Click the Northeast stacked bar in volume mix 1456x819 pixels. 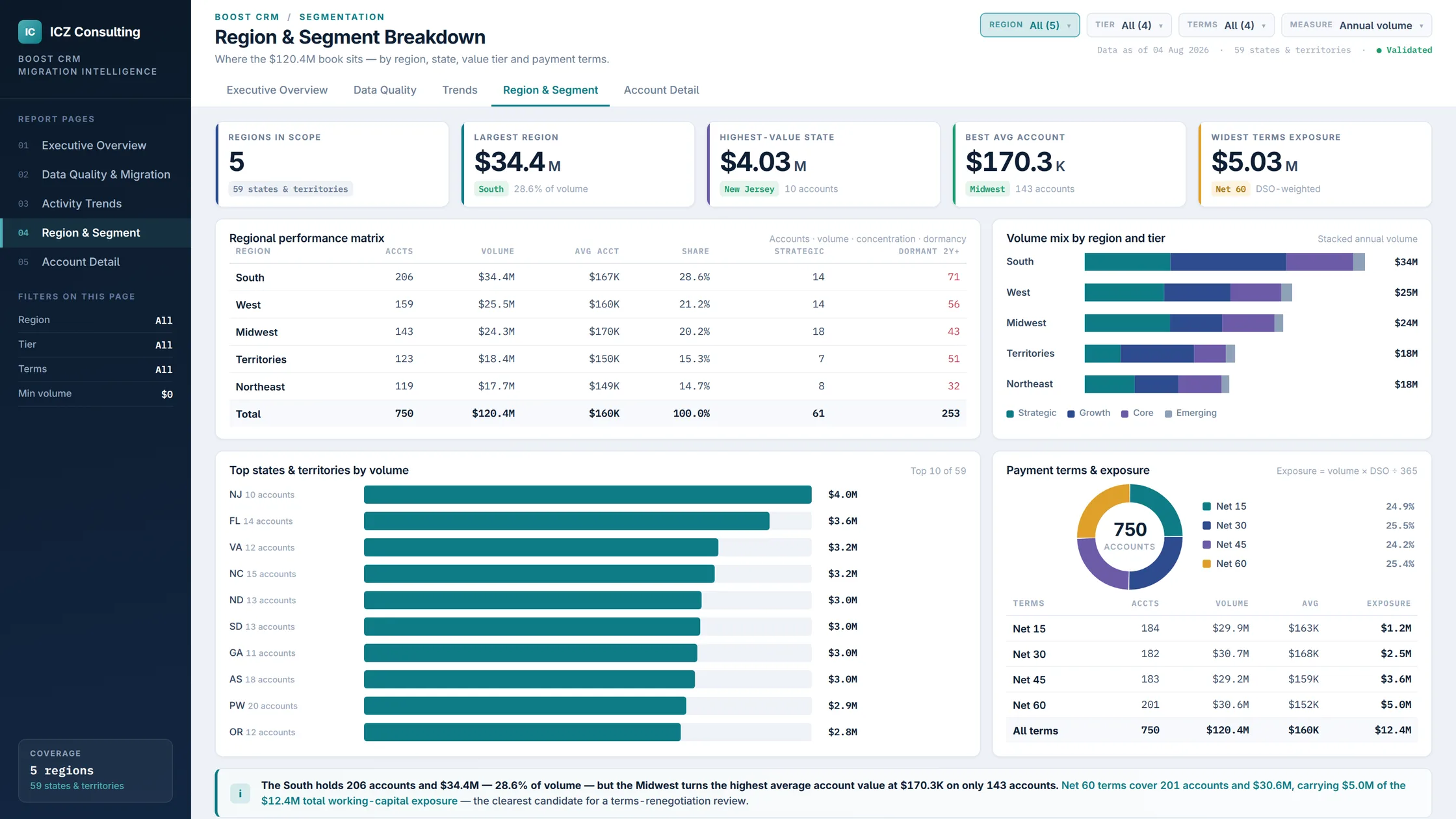point(1157,384)
